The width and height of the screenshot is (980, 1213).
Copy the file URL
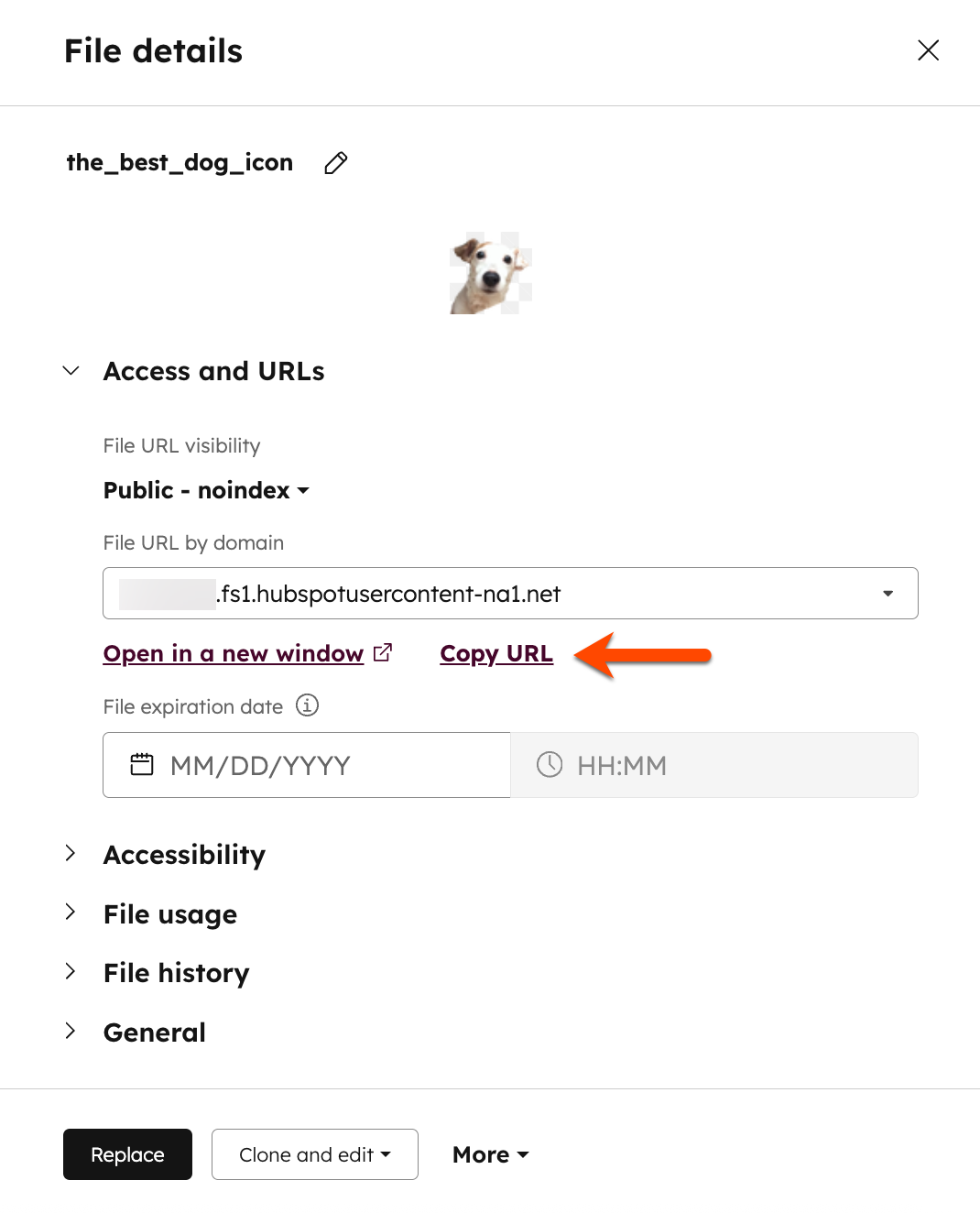click(495, 653)
